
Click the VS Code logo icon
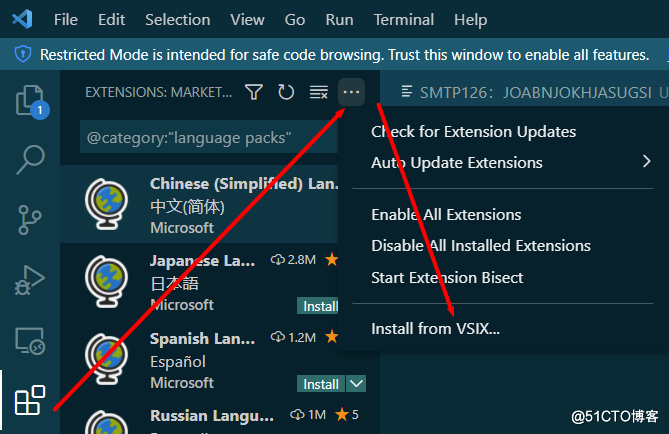[22, 19]
